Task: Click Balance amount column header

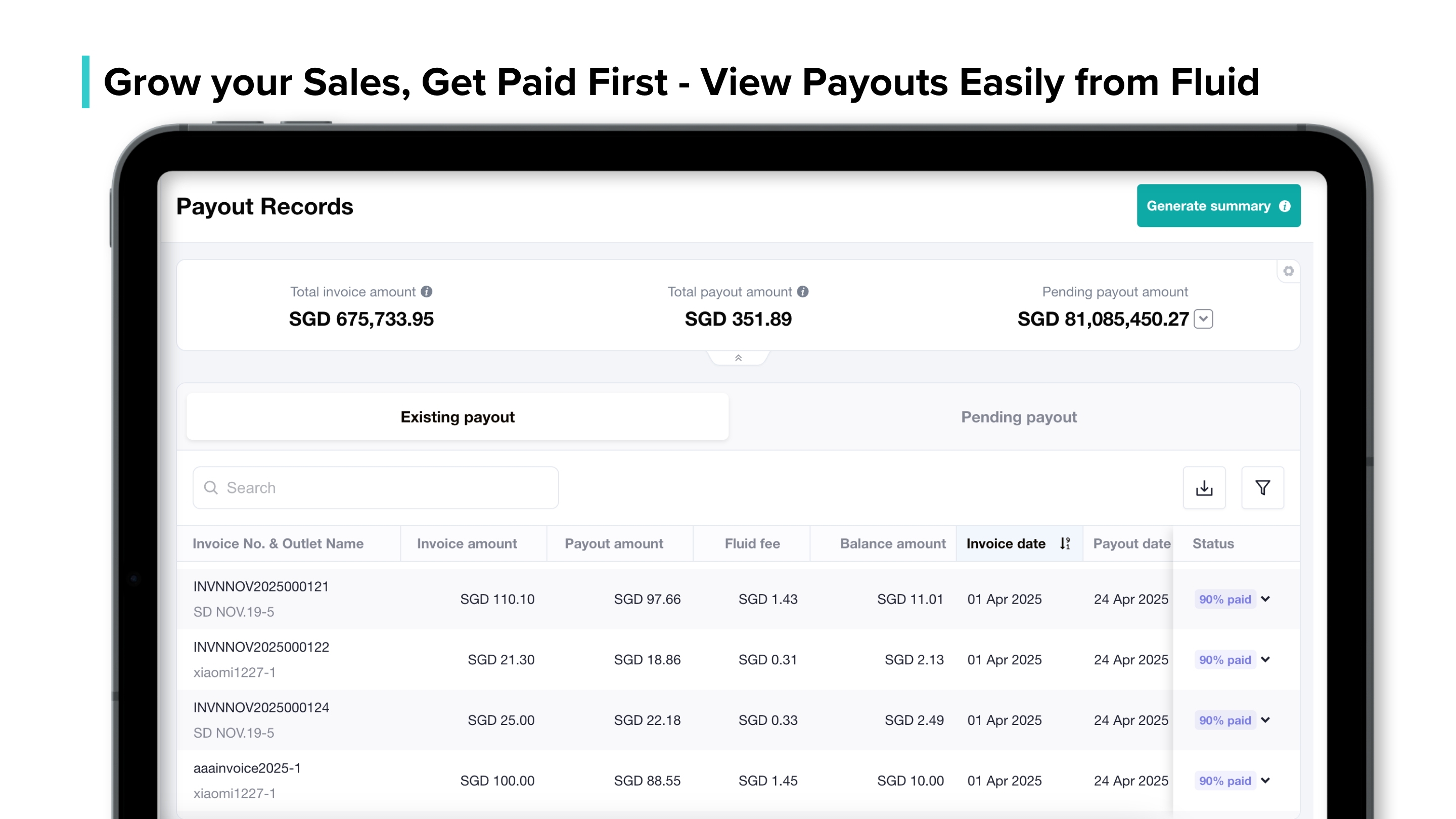Action: 892,544
